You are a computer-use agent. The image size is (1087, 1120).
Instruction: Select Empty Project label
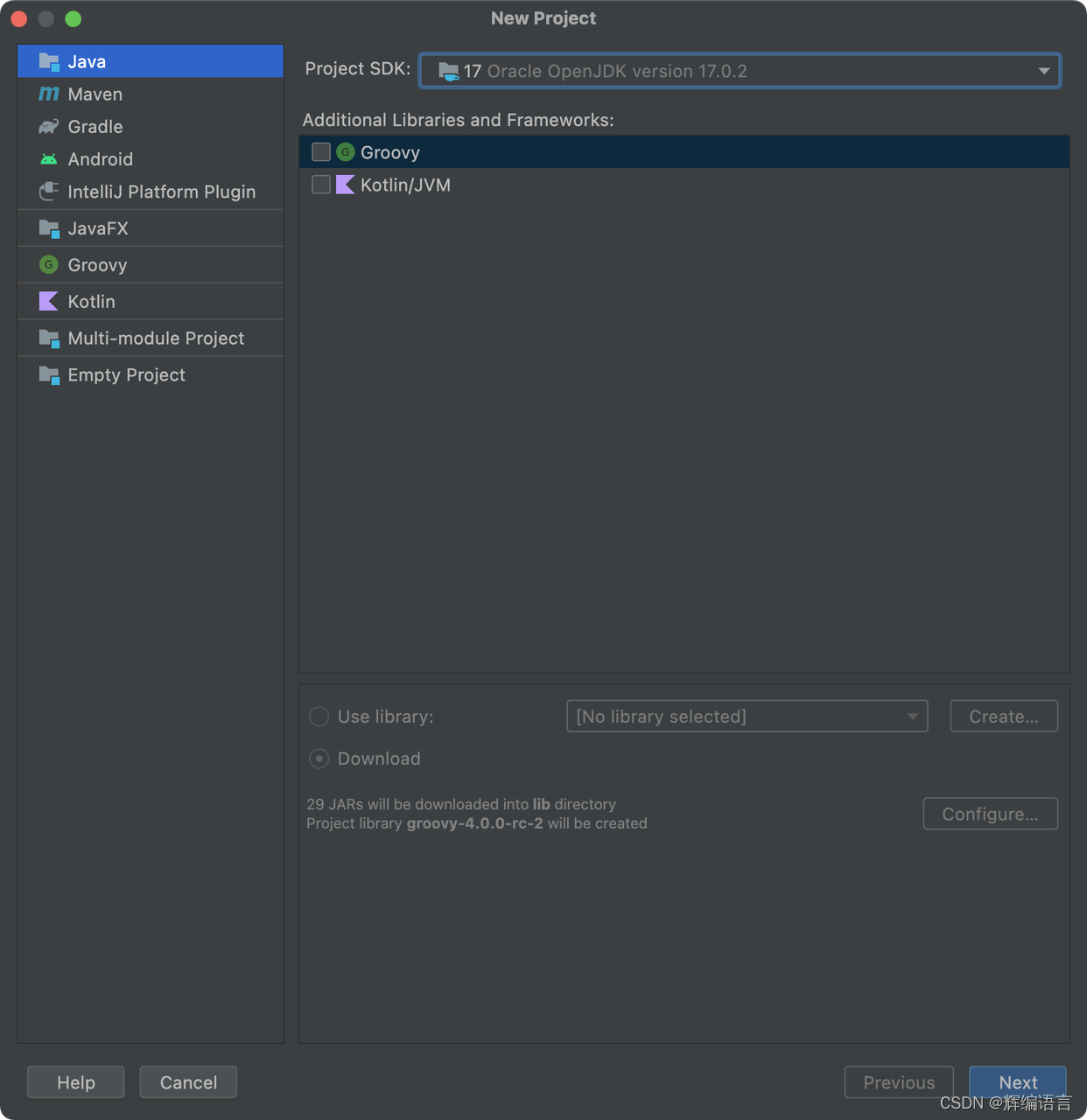(127, 374)
